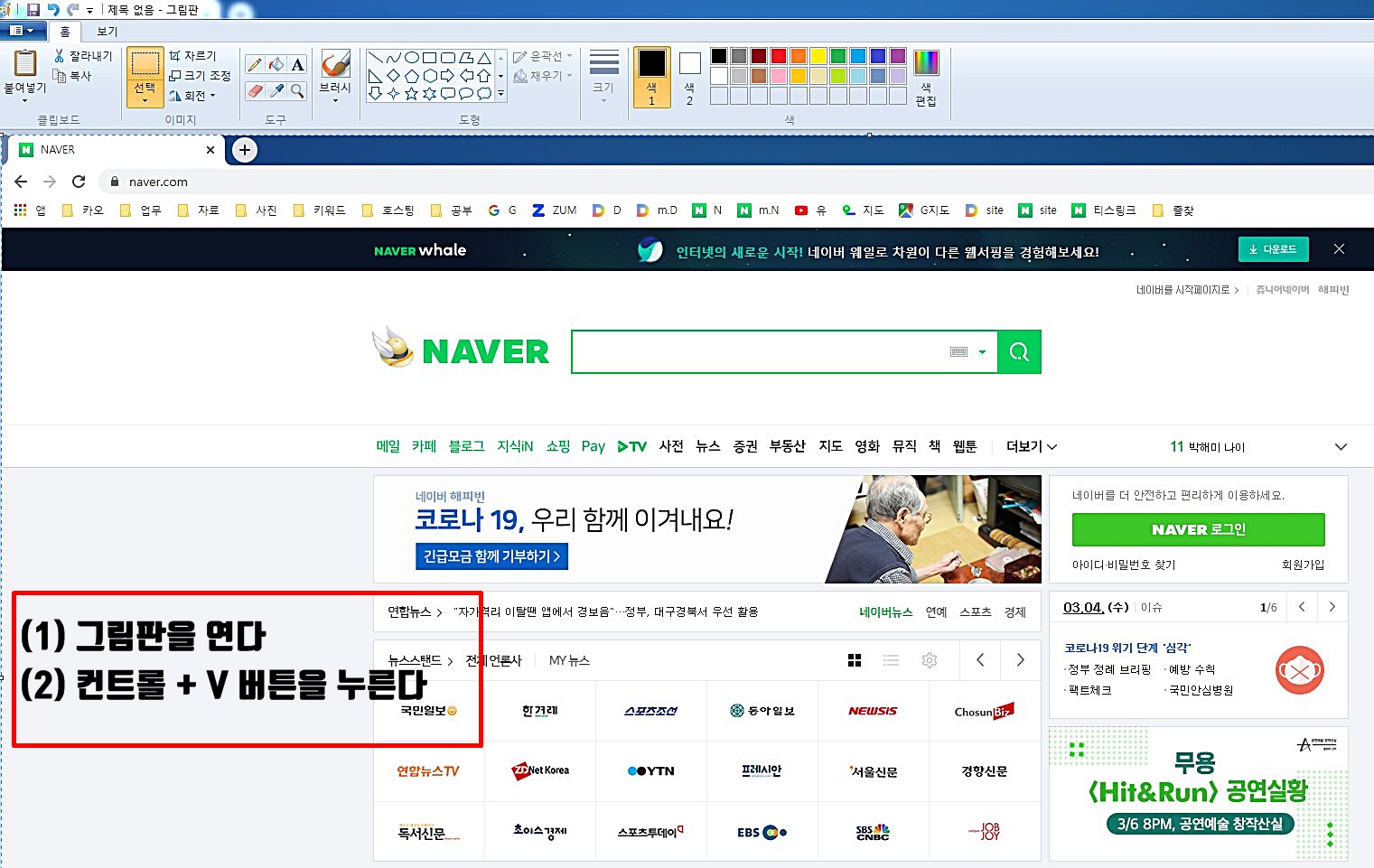The height and width of the screenshot is (868, 1374).
Task: Click the 한겨레 press logo
Action: [540, 711]
